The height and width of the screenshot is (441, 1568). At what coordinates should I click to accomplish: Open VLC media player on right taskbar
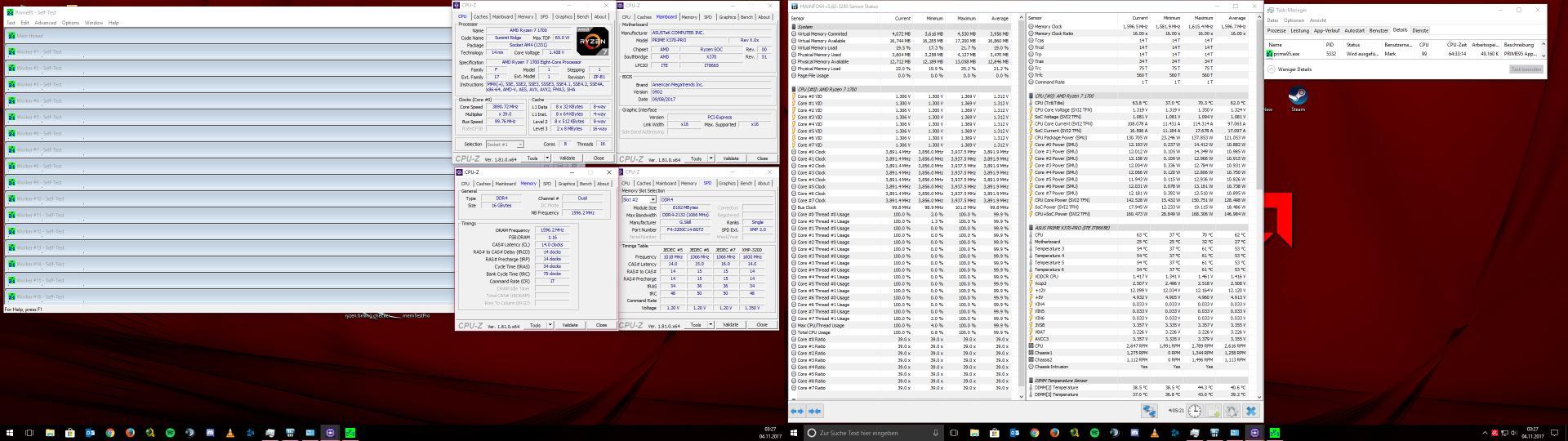pyautogui.click(x=1154, y=433)
